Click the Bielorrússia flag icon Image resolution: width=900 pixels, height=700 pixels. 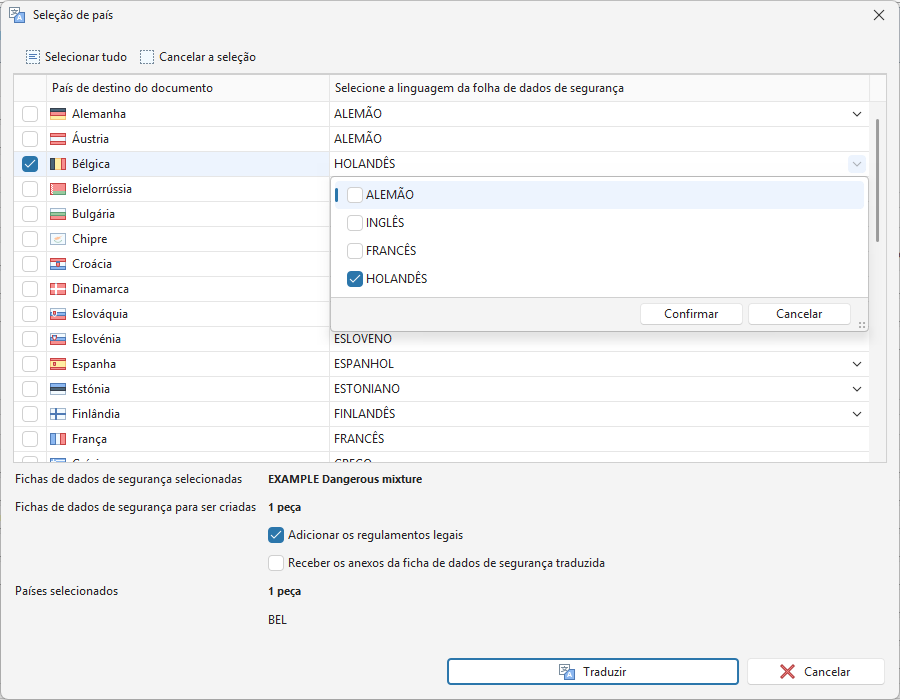click(58, 189)
